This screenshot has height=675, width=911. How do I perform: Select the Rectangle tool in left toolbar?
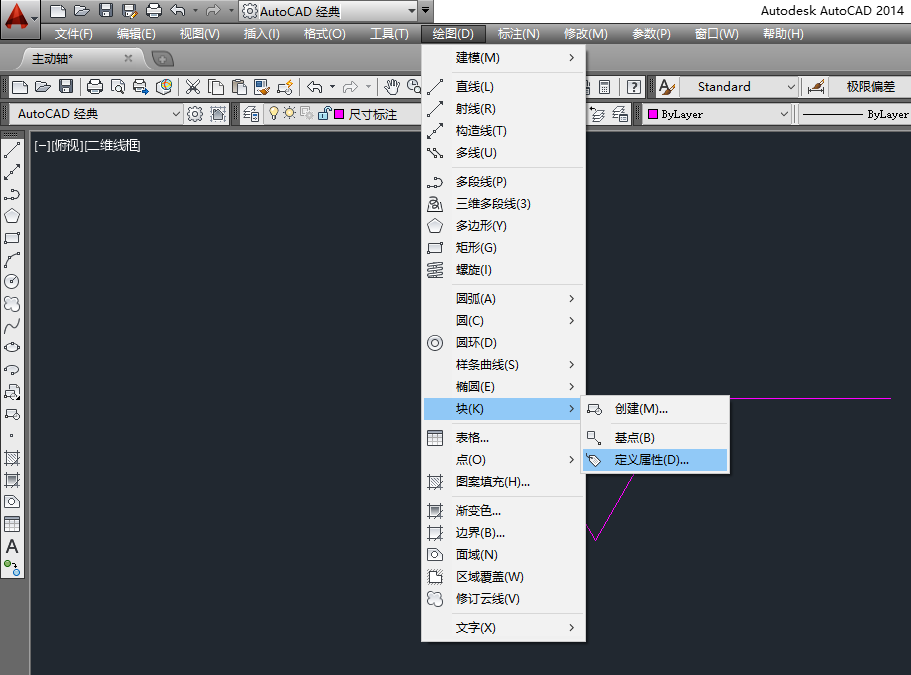coord(12,238)
